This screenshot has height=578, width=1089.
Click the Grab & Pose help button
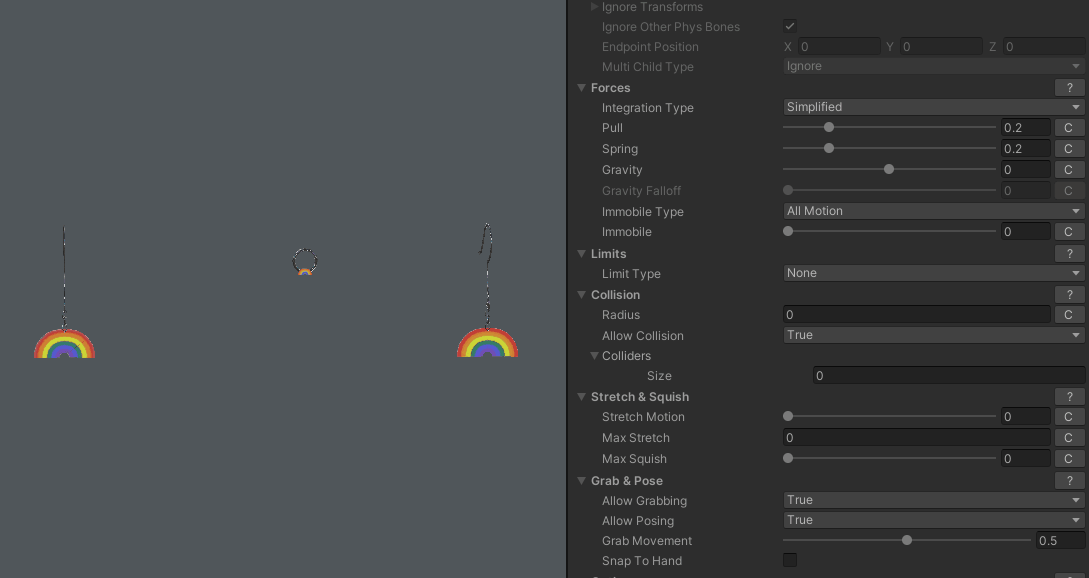click(x=1069, y=481)
